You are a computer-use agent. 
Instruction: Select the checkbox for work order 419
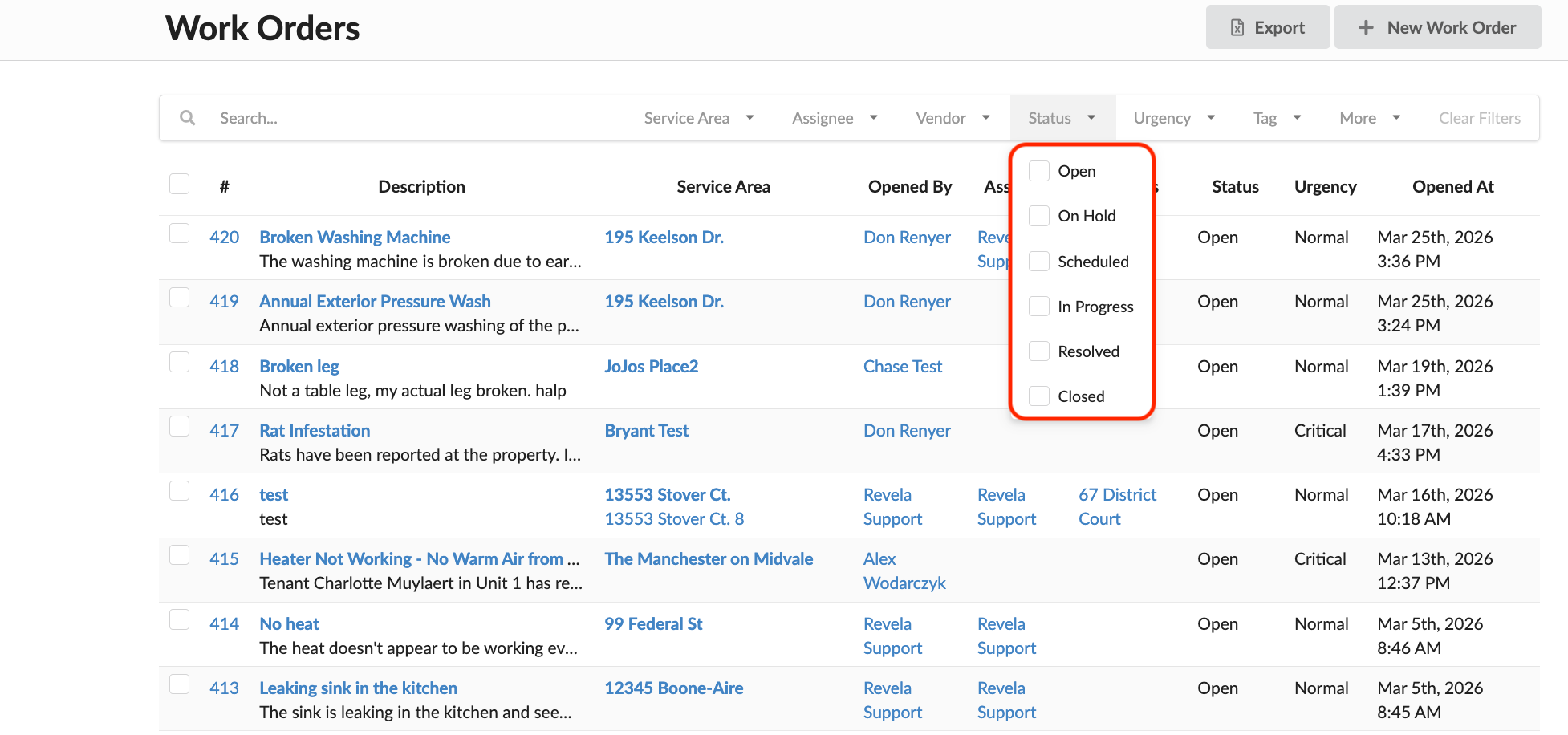pos(180,298)
